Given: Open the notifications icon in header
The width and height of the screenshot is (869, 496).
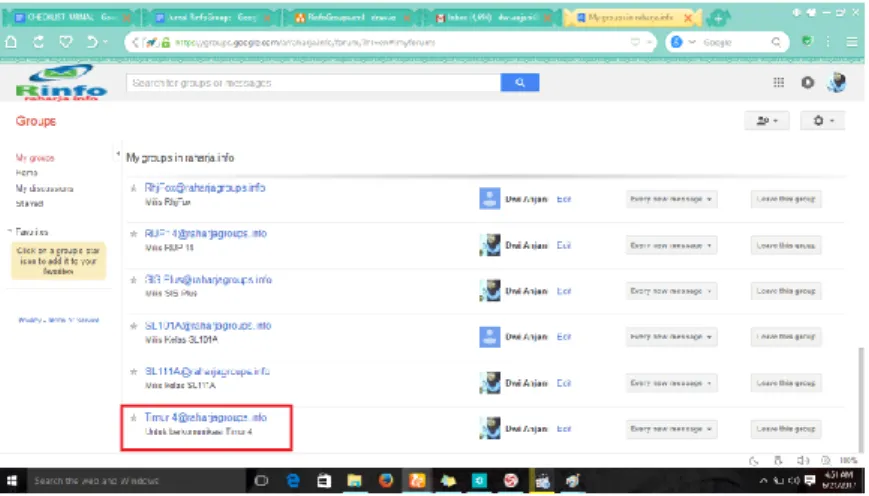Looking at the screenshot, I should (x=807, y=83).
